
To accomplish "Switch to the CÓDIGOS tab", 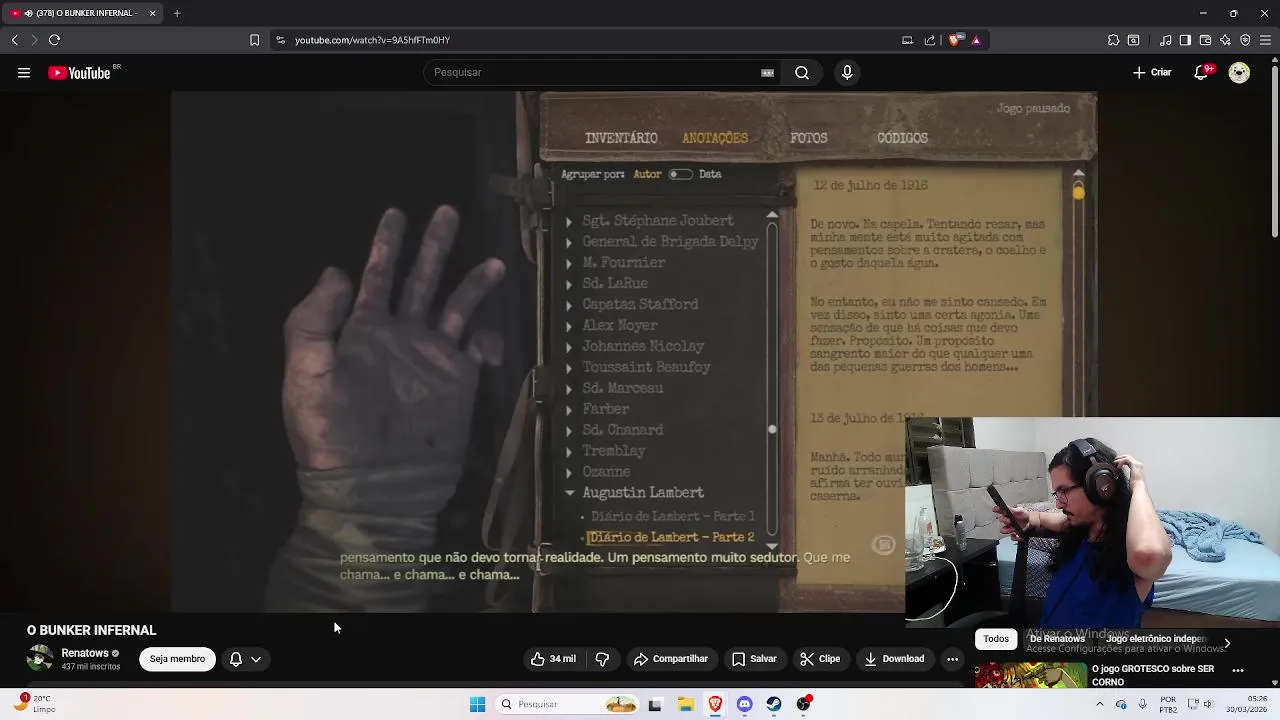I will [x=902, y=138].
